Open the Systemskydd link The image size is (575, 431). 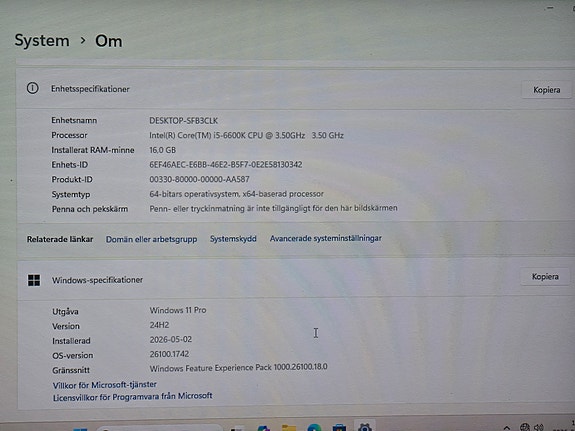[x=233, y=239]
